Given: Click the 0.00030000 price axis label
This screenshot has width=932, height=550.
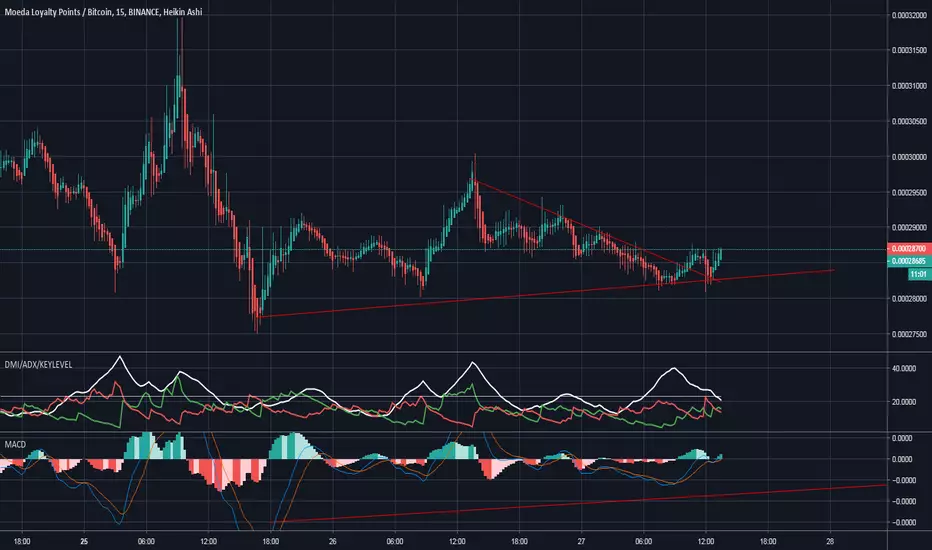Looking at the screenshot, I should (x=909, y=157).
